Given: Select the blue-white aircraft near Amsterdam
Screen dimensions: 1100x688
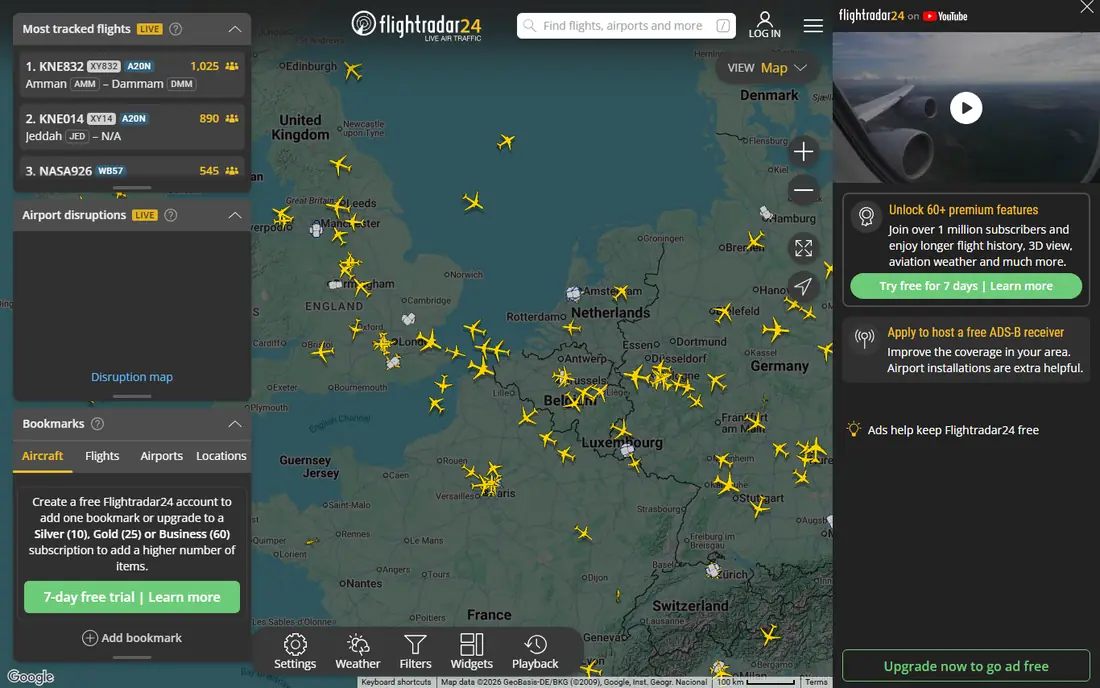Looking at the screenshot, I should point(574,293).
